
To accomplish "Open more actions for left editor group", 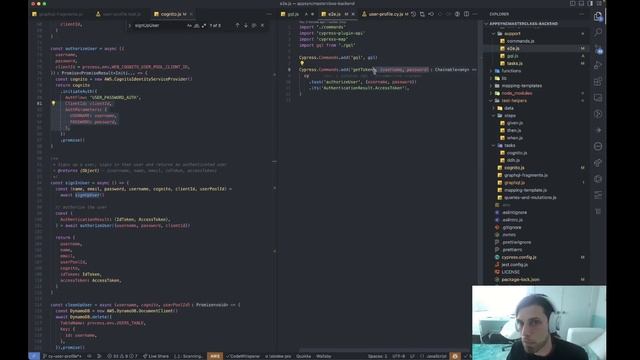I will click(269, 14).
